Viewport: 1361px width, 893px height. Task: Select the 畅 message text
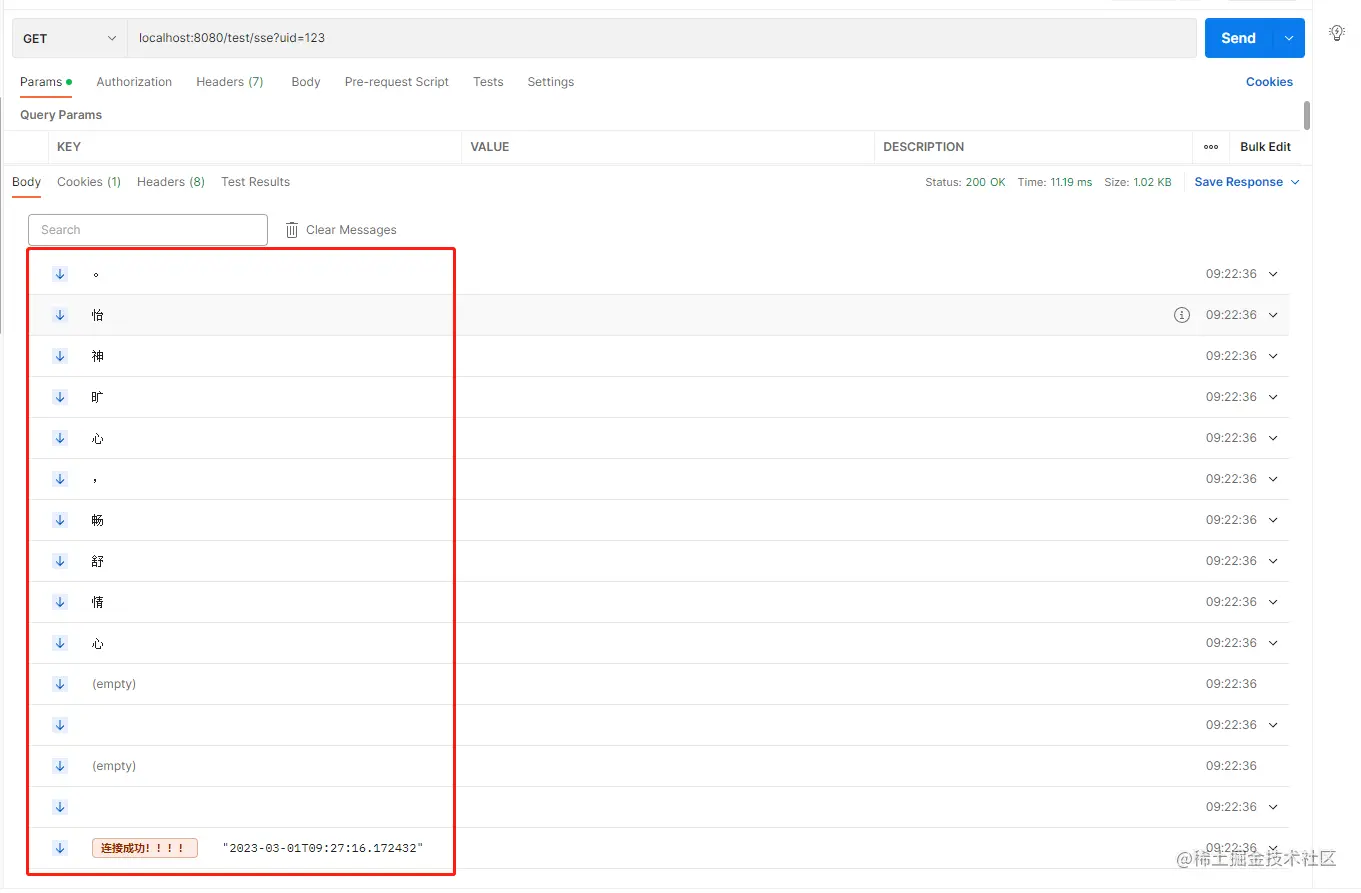[x=97, y=520]
